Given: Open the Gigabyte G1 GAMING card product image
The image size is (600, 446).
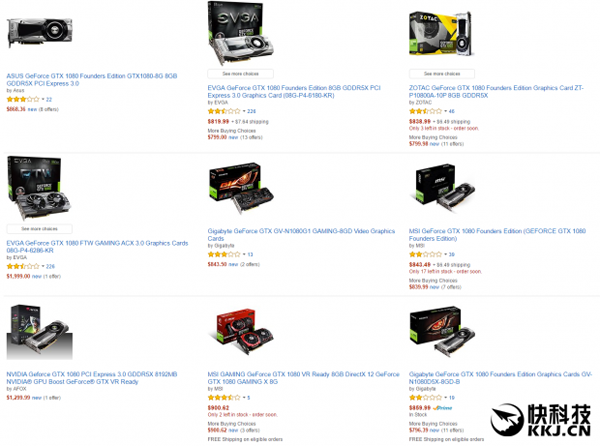Looking at the screenshot, I should click(x=241, y=188).
